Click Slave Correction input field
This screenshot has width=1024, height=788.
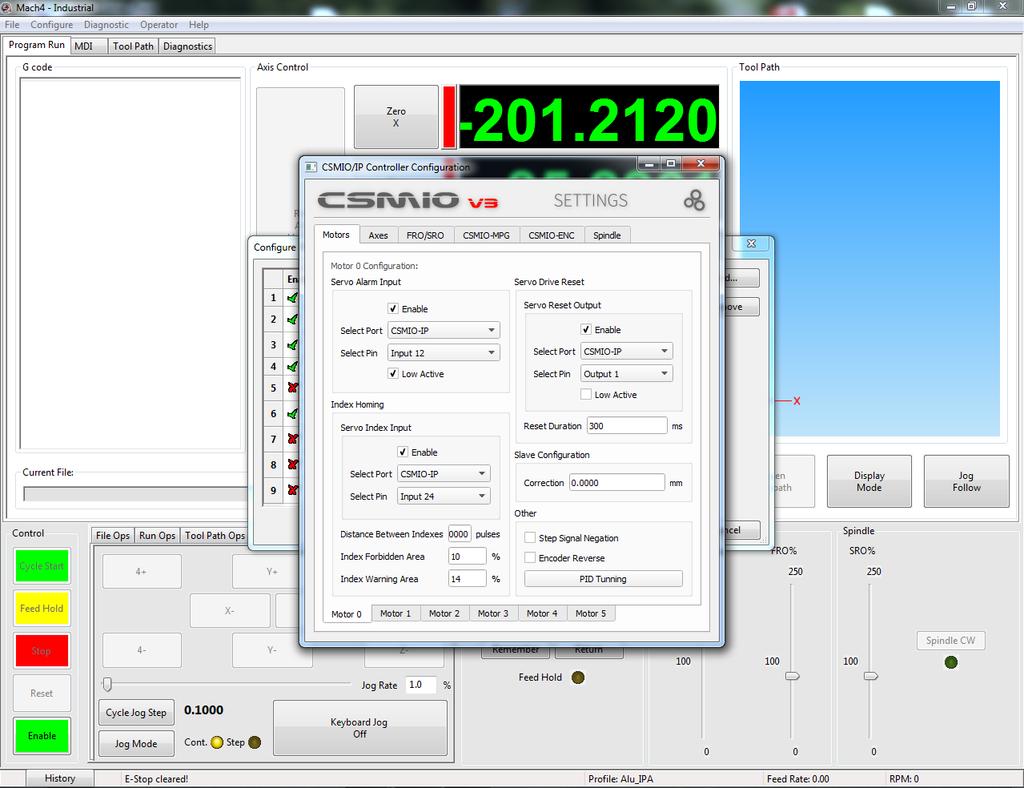pos(617,482)
